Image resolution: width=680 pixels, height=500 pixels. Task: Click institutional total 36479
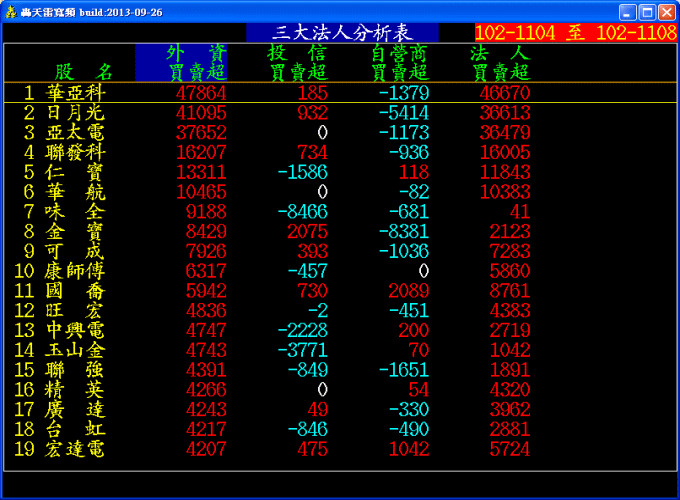505,133
